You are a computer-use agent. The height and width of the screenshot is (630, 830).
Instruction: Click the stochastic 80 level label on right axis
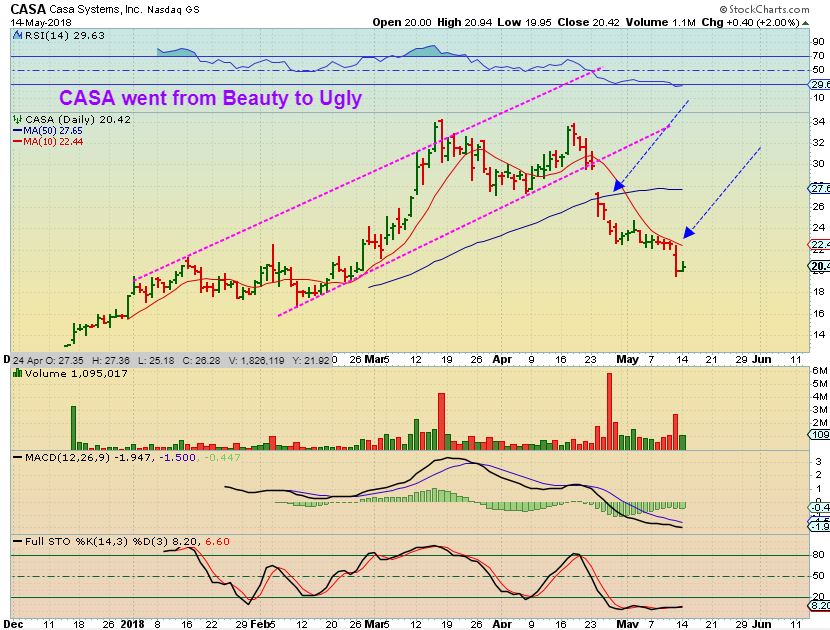click(x=818, y=555)
